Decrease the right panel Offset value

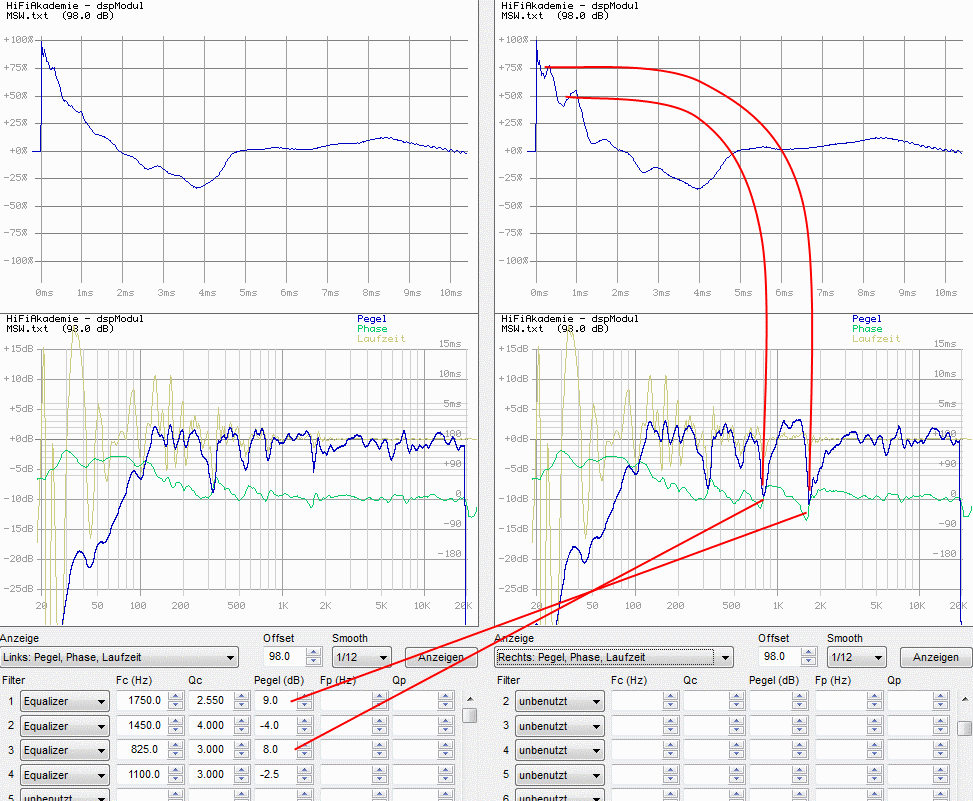click(808, 662)
